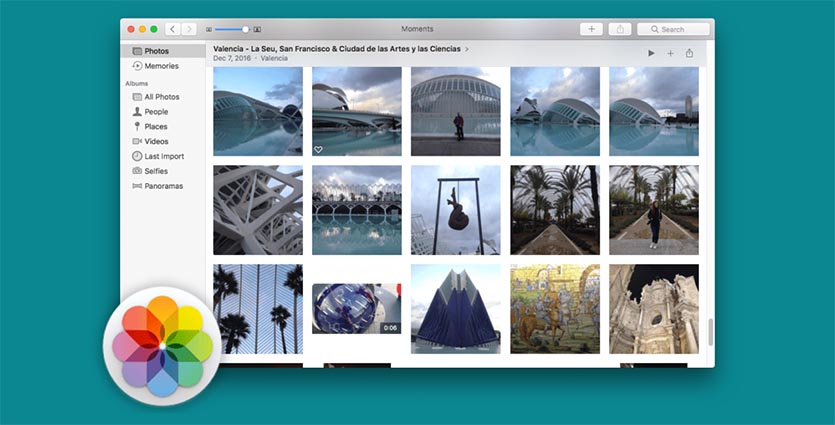Toggle the heart favorite on the second photo
Screen dimensions: 835x425
pos(318,150)
